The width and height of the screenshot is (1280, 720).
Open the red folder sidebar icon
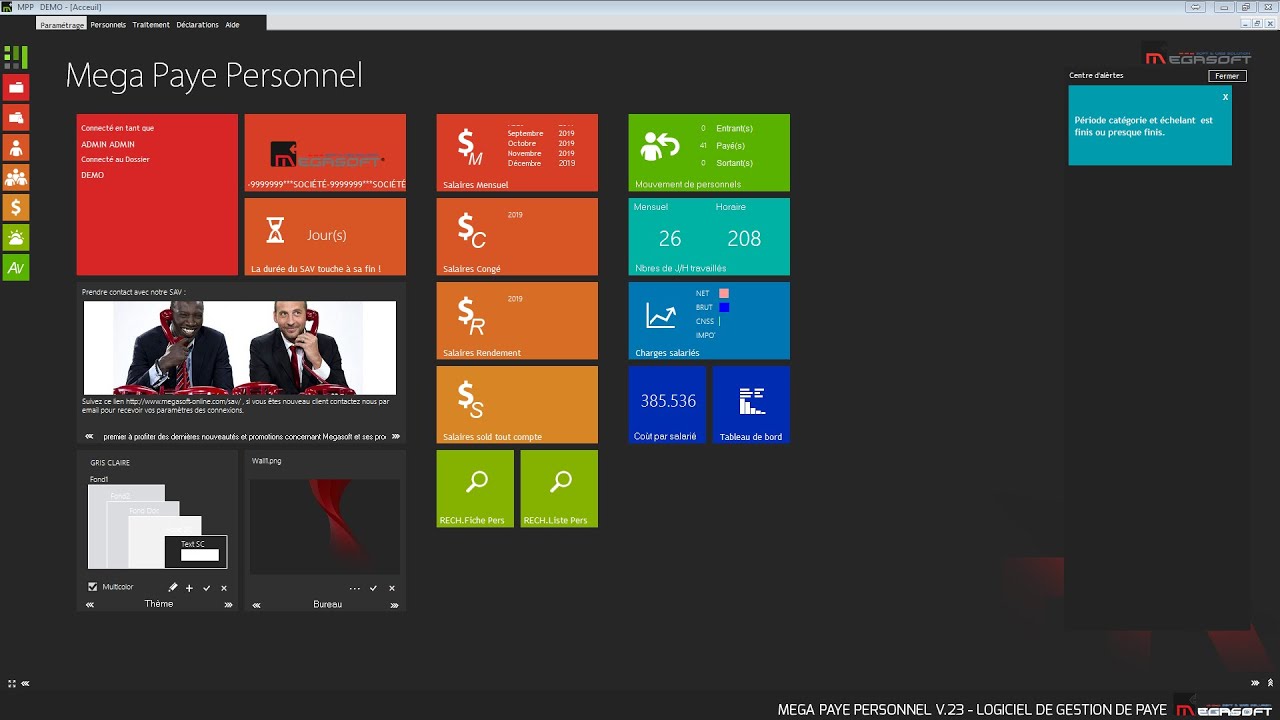(16, 87)
